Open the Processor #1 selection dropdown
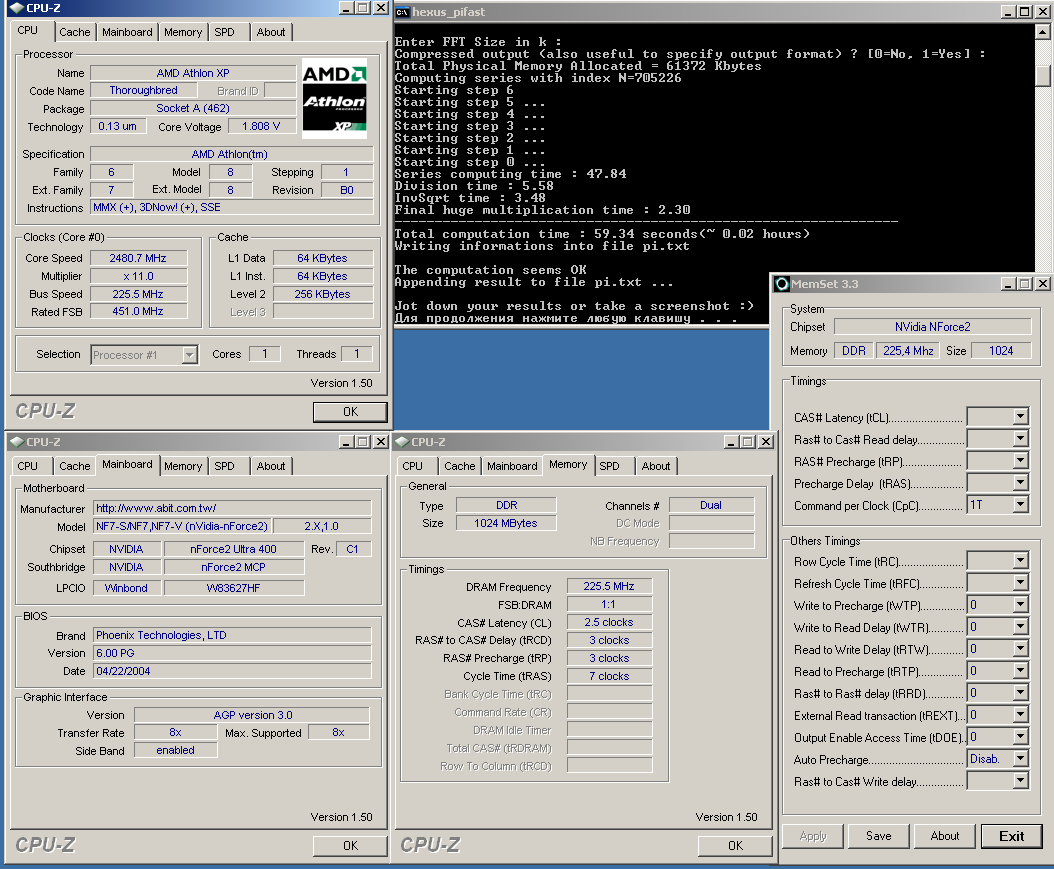Screen dimensions: 1054x869 pos(190,354)
